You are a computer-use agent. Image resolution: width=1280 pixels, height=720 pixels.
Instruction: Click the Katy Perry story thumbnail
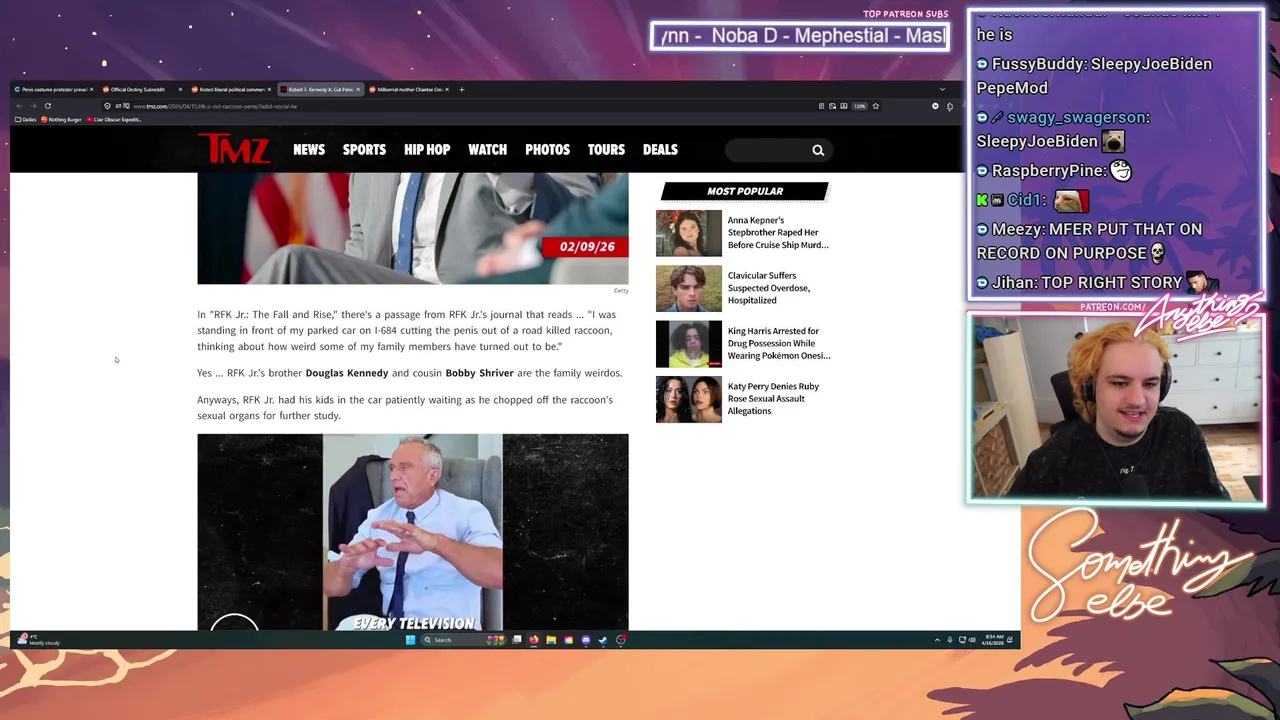click(x=688, y=399)
